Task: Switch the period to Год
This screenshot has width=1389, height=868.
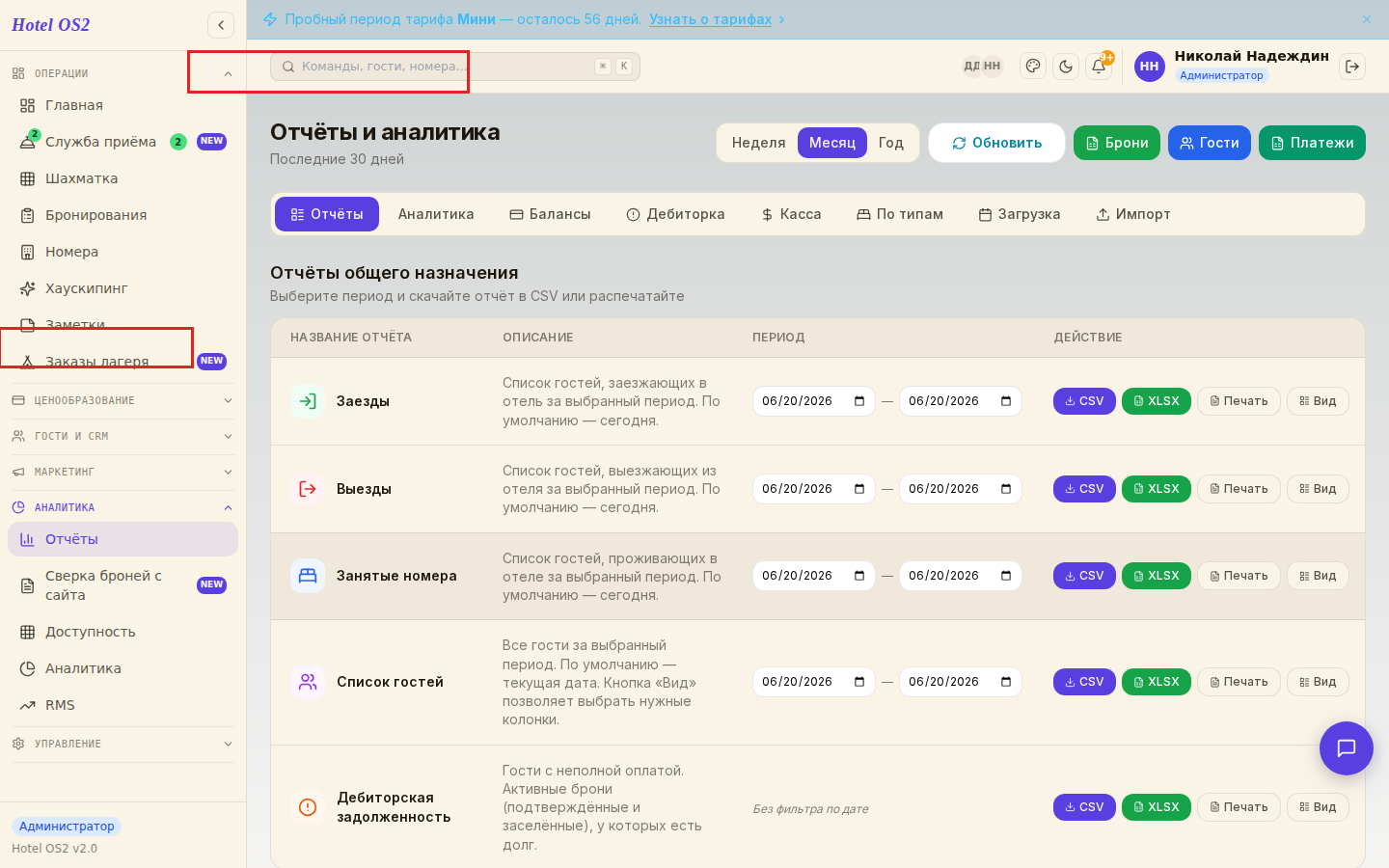Action: tap(891, 143)
